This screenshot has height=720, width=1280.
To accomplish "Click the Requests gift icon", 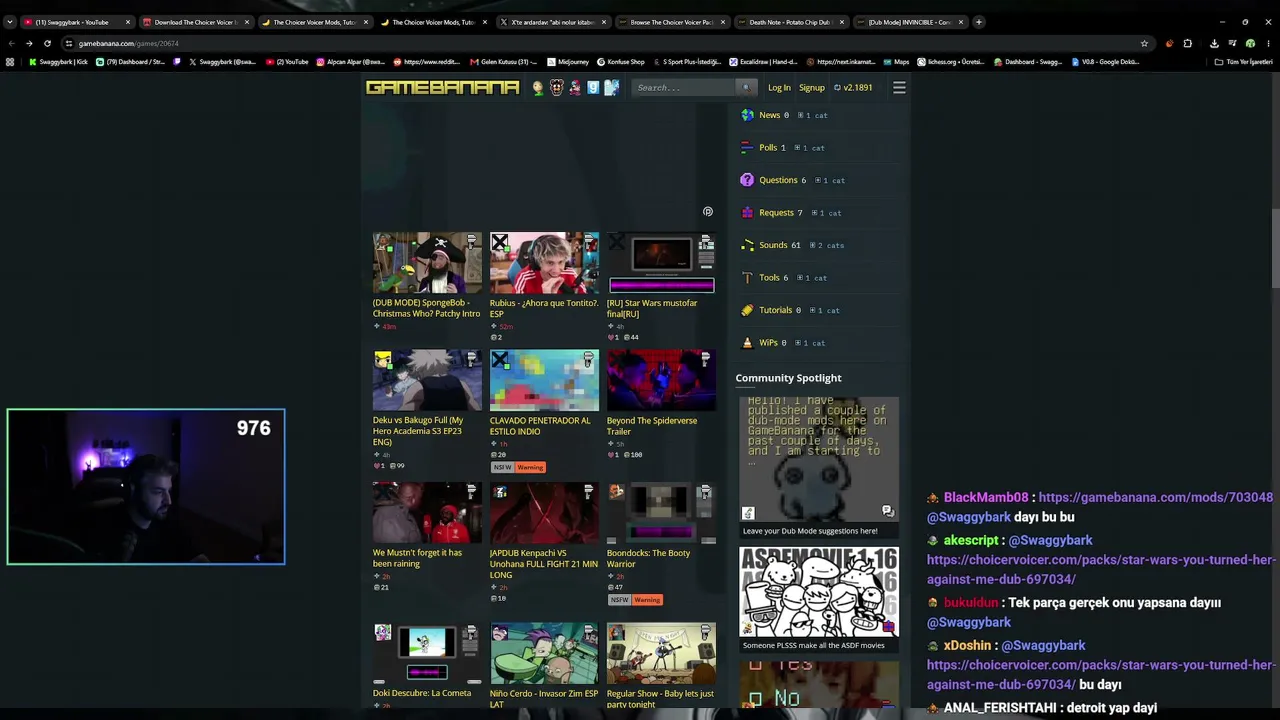I will pyautogui.click(x=747, y=213).
